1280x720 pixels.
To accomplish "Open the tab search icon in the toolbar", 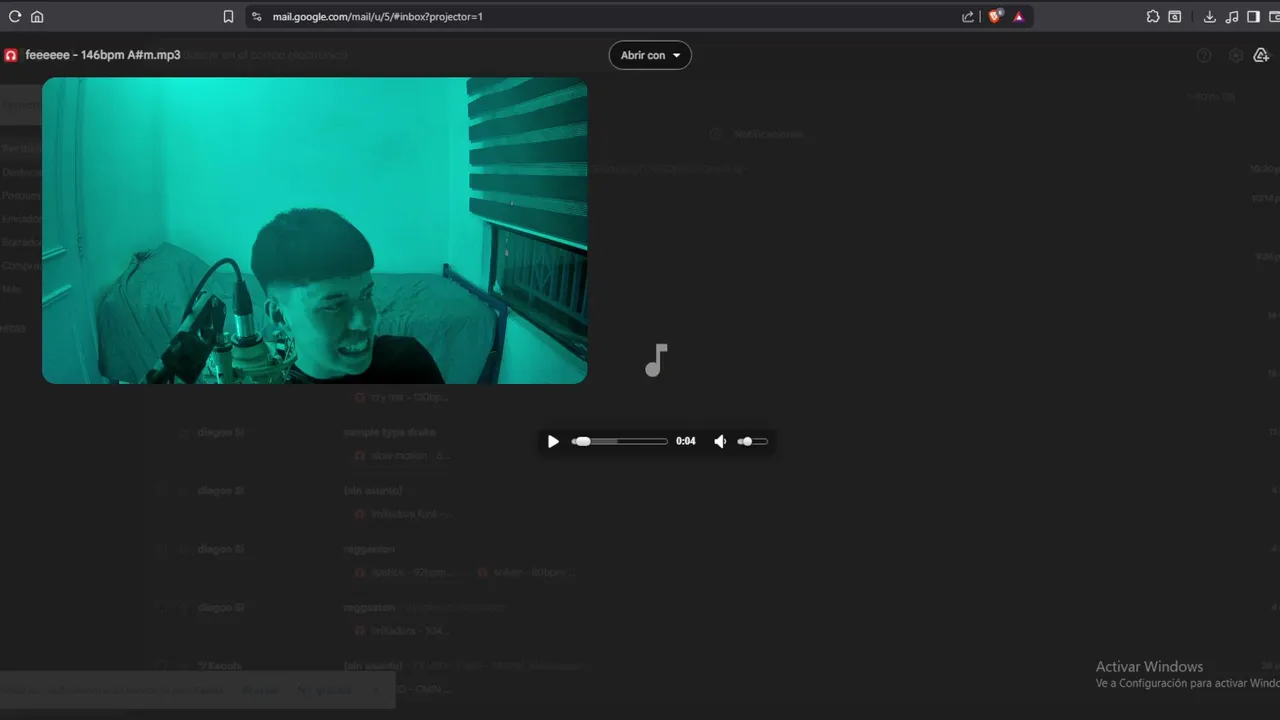I will coord(1175,16).
